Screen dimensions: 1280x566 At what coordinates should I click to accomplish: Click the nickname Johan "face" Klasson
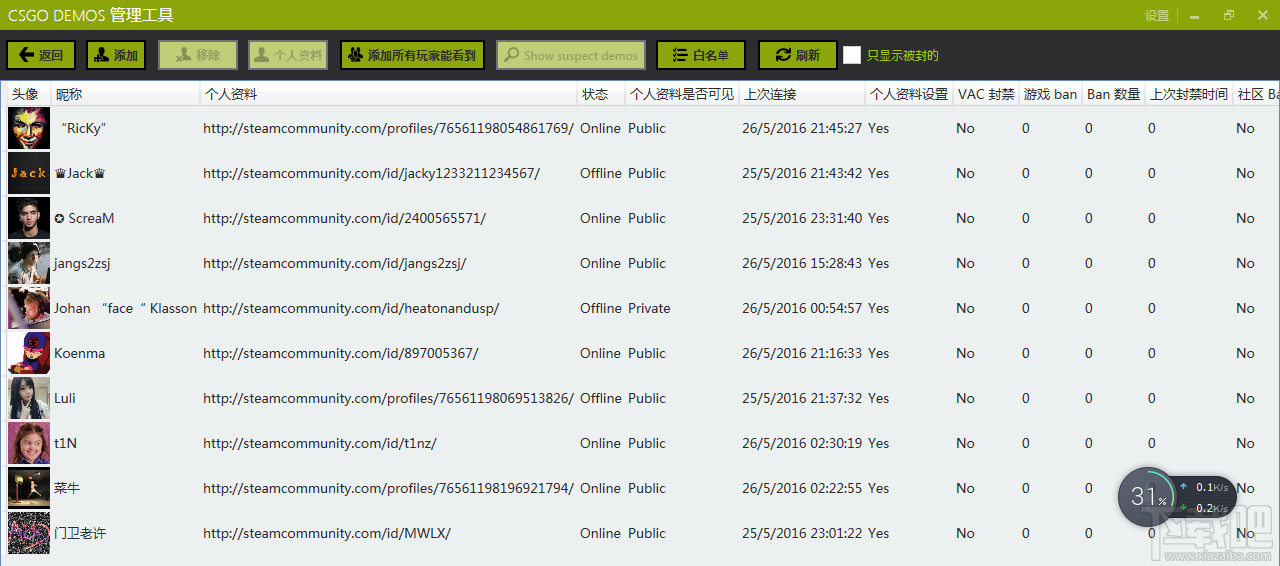click(126, 308)
